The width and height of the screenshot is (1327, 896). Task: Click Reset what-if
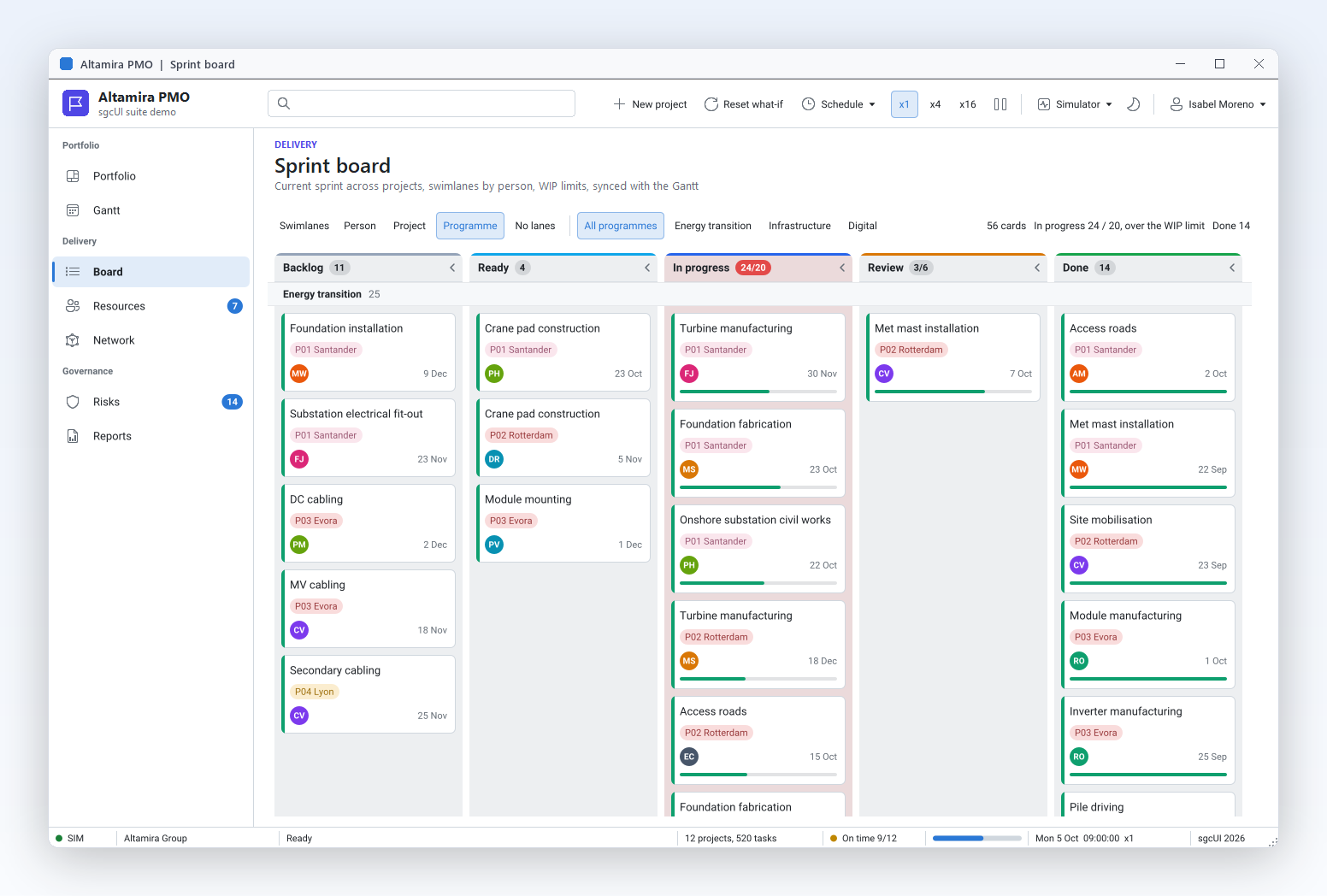pos(743,104)
